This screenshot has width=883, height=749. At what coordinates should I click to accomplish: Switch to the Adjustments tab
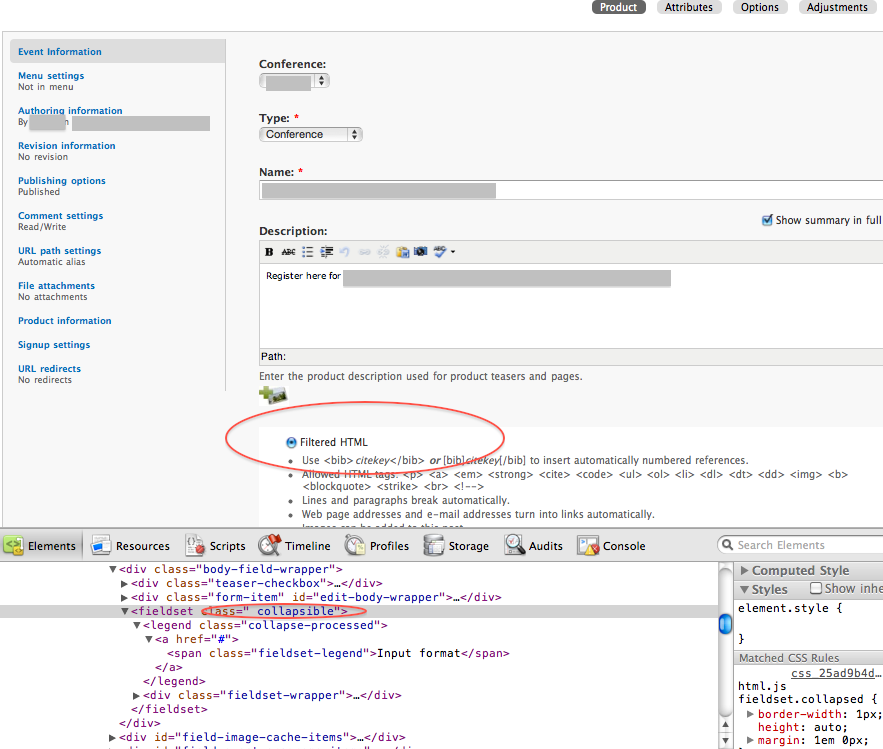837,7
